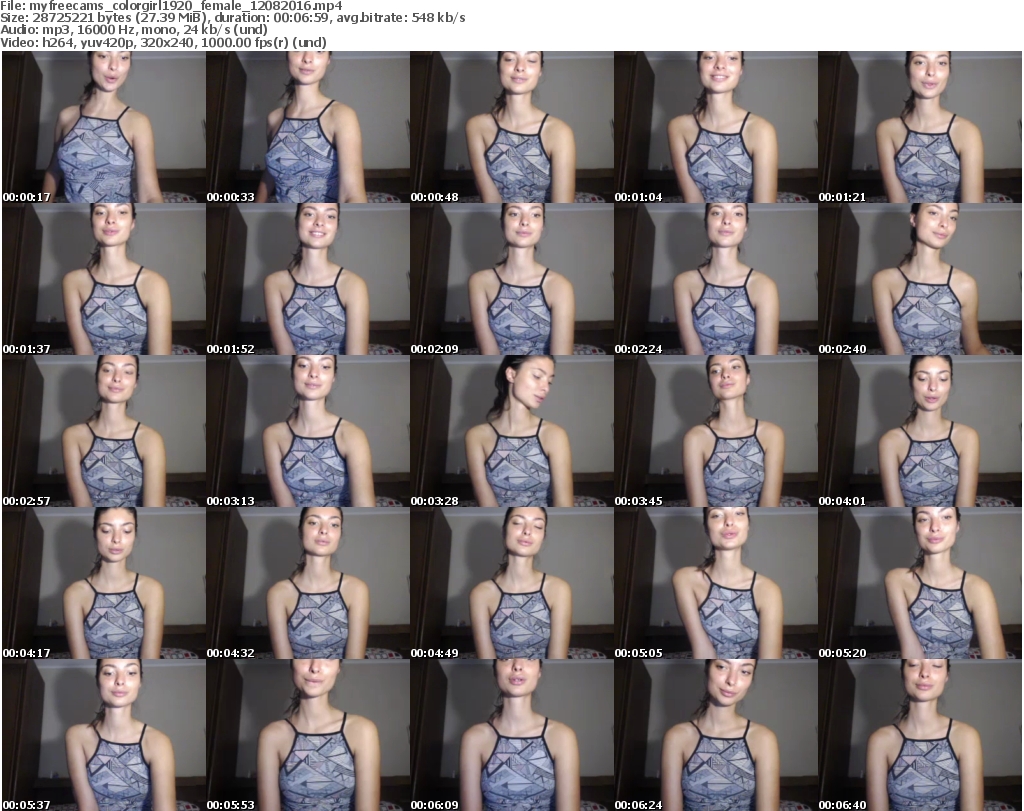This screenshot has width=1024, height=811.
Task: Click the thumbnail frame stamped 00:05:37
Action: tap(104, 735)
